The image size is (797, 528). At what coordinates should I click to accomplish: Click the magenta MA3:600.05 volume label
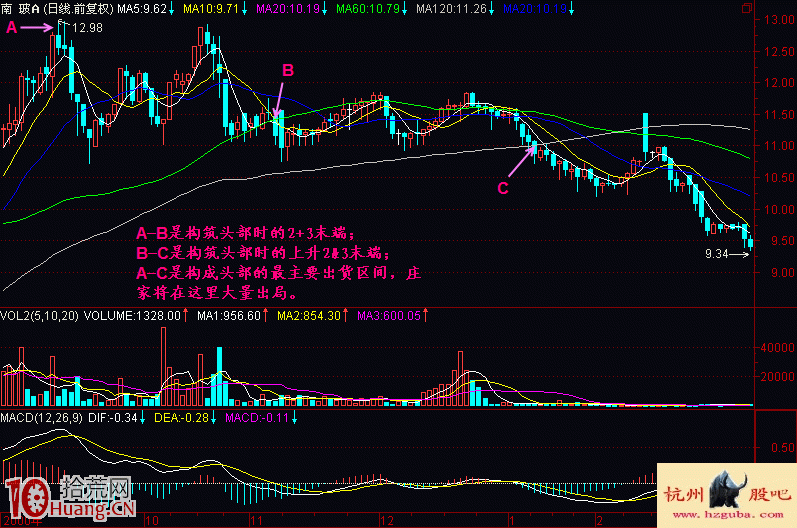(x=389, y=316)
